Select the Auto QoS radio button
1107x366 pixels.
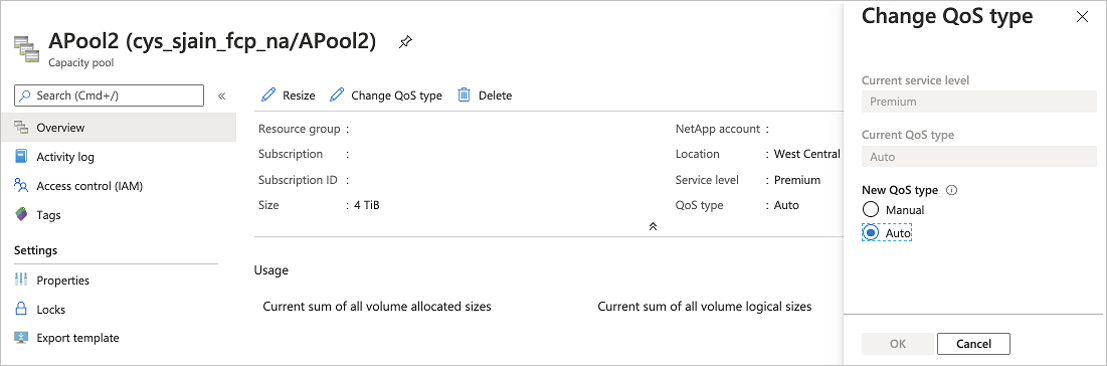870,232
